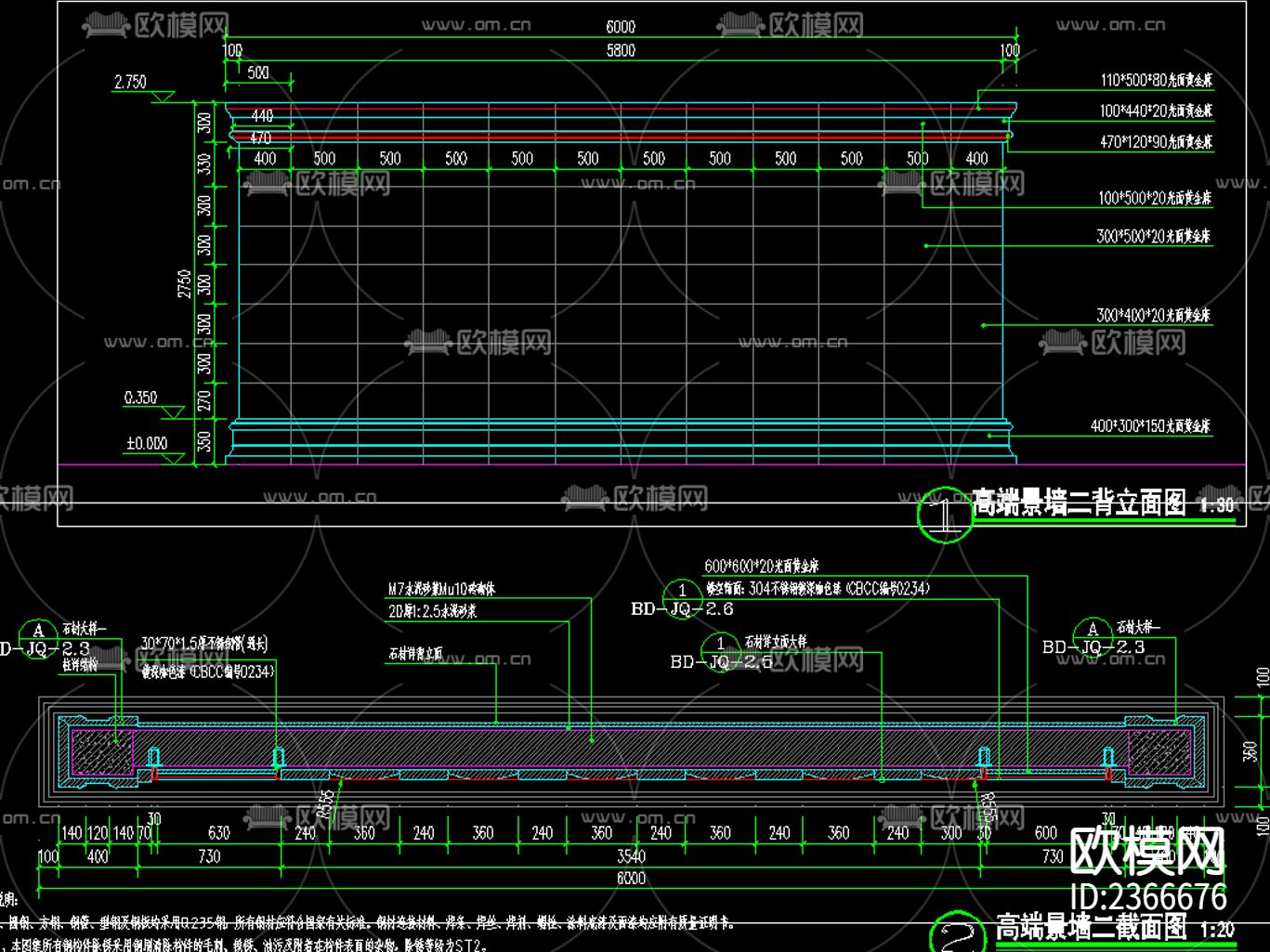The width and height of the screenshot is (1270, 952).
Task: Select the 110*500*80 material annotation
Action: 1156,81
